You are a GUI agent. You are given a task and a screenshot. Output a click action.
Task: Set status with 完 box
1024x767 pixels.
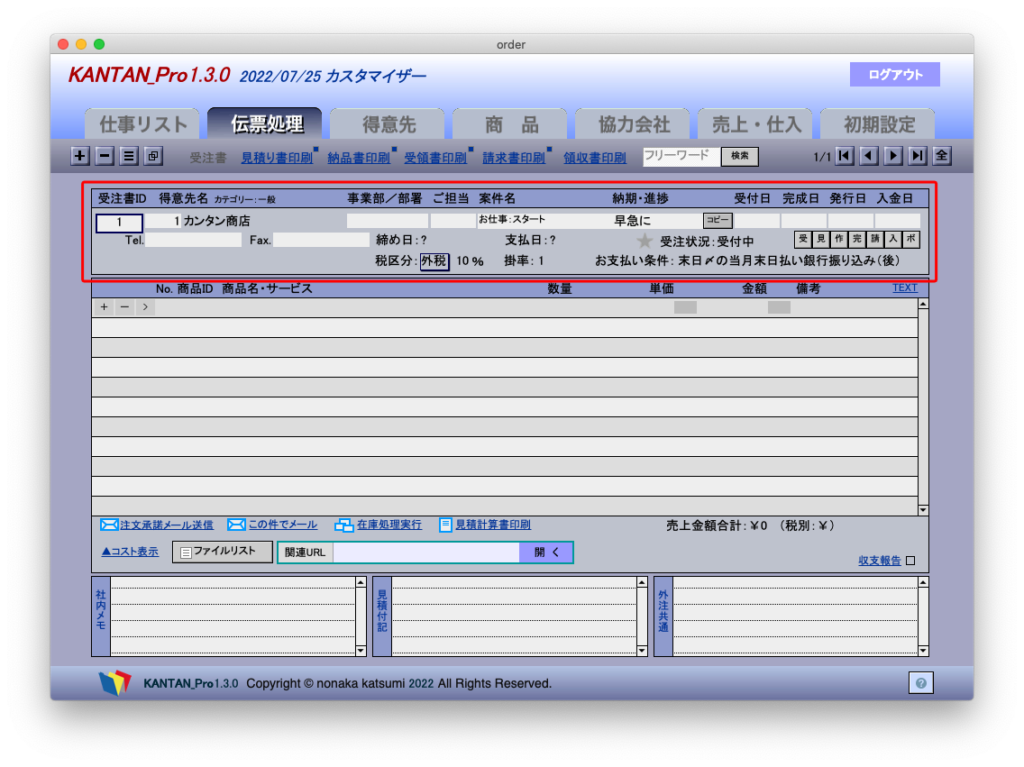click(857, 239)
